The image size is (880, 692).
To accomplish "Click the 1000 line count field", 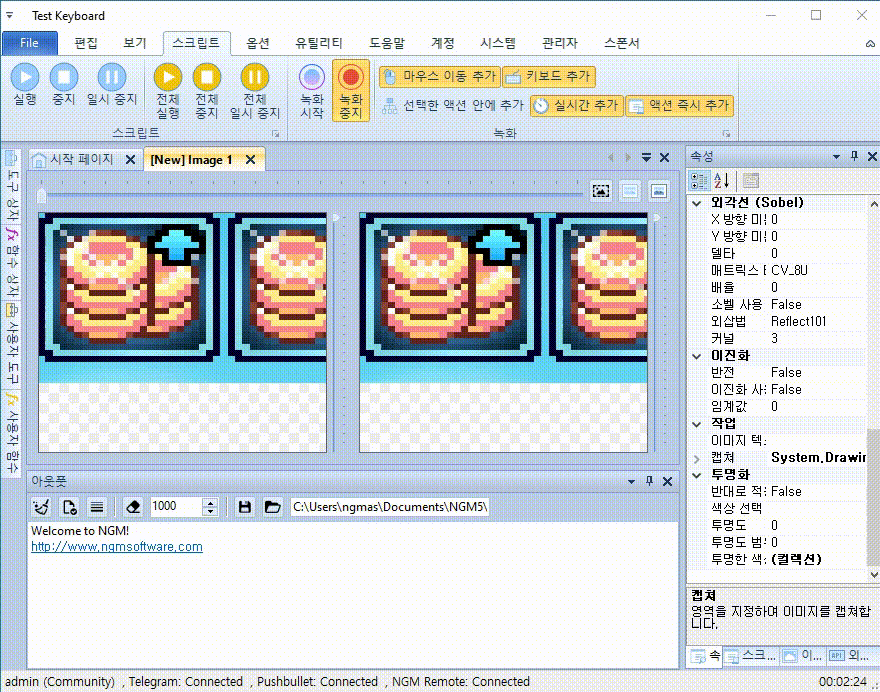I will click(175, 507).
